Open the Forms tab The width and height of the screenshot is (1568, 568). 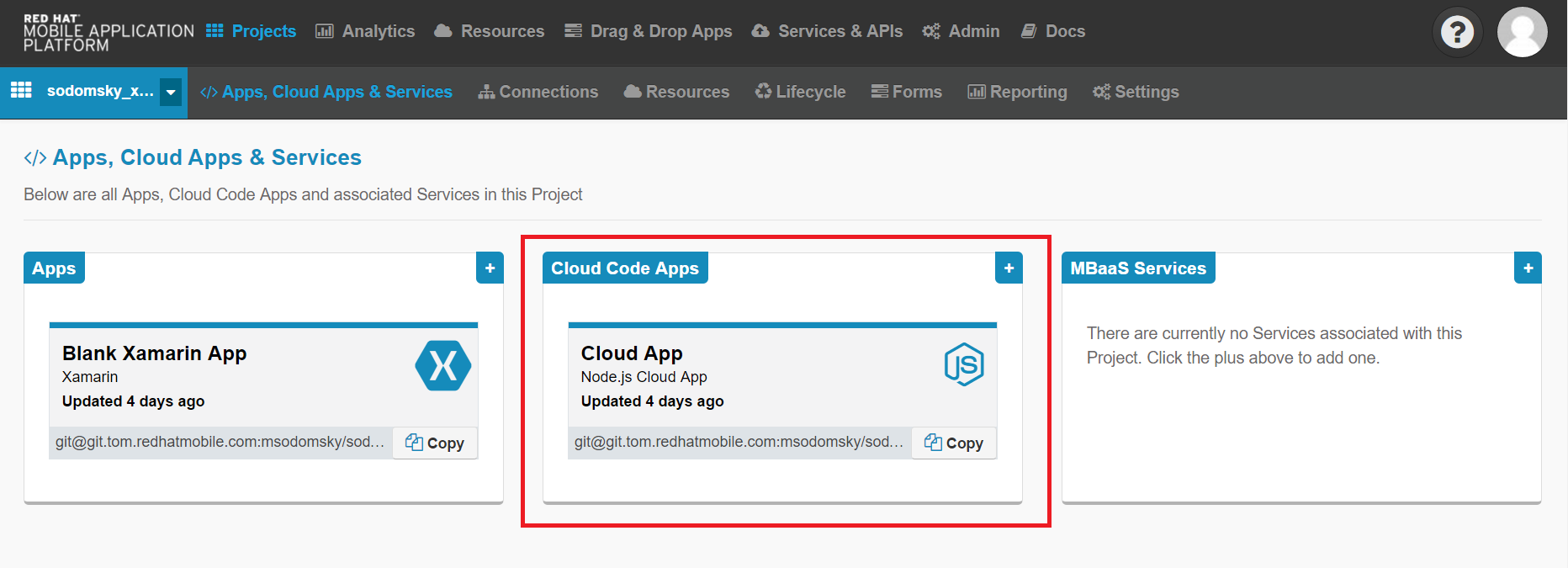(907, 92)
